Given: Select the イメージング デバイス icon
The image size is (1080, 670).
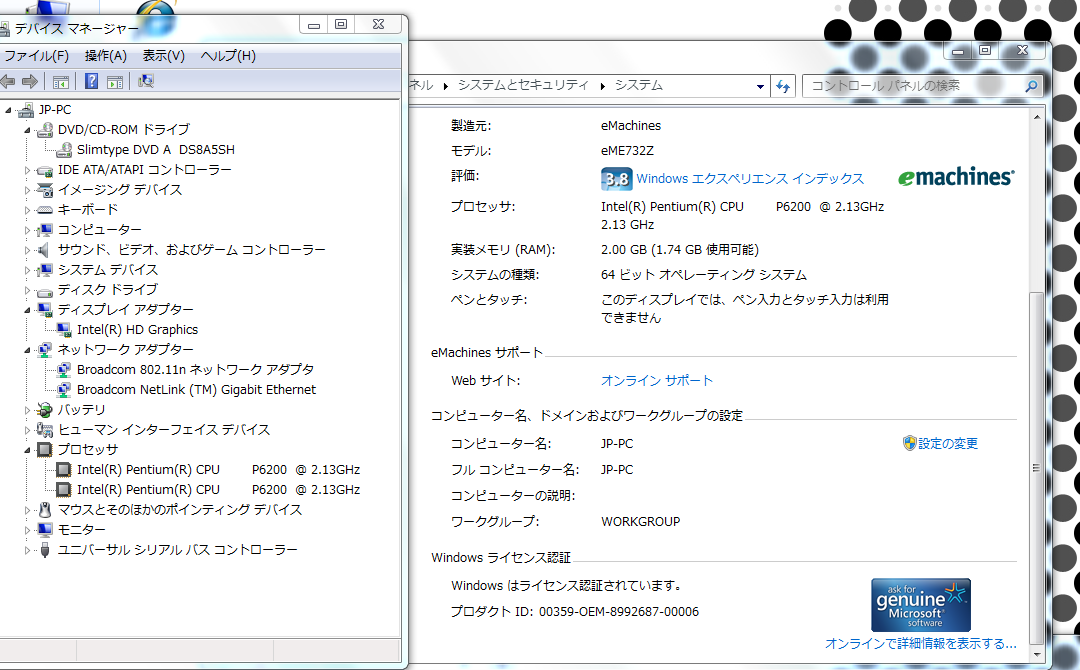Looking at the screenshot, I should click(x=45, y=190).
